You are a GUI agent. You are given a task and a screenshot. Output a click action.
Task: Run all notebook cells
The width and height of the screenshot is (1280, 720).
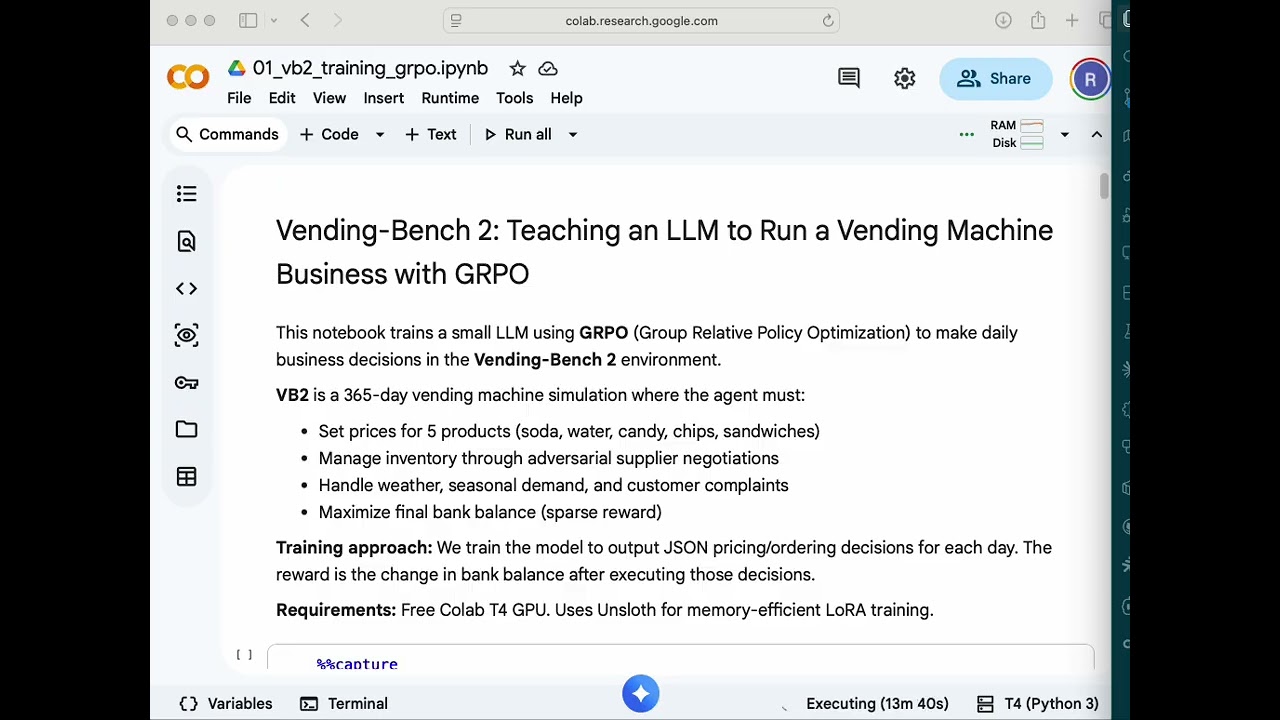coord(518,134)
